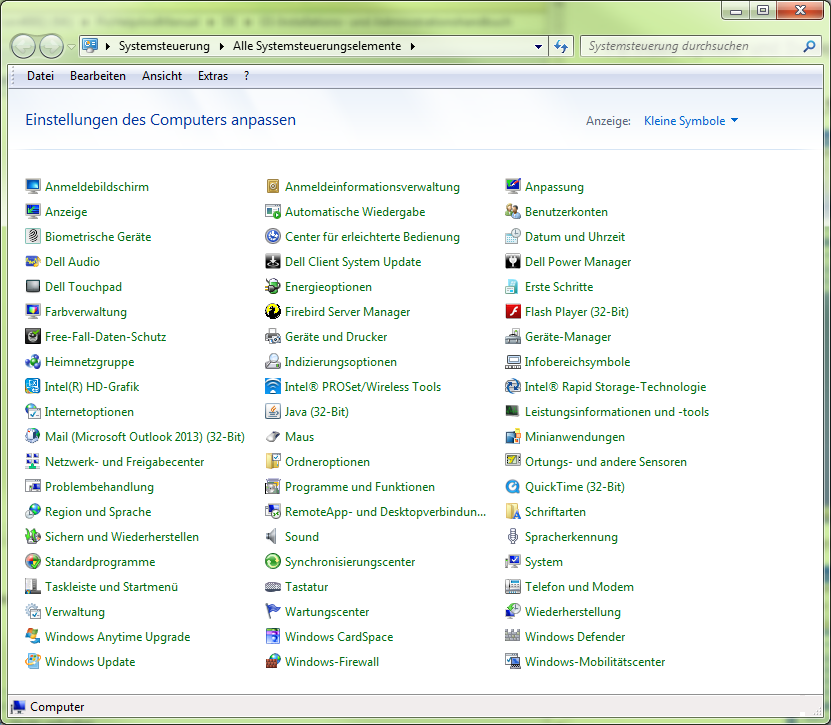Expand the address bar history dropdown
Screen dimensions: 831x725
pos(538,46)
